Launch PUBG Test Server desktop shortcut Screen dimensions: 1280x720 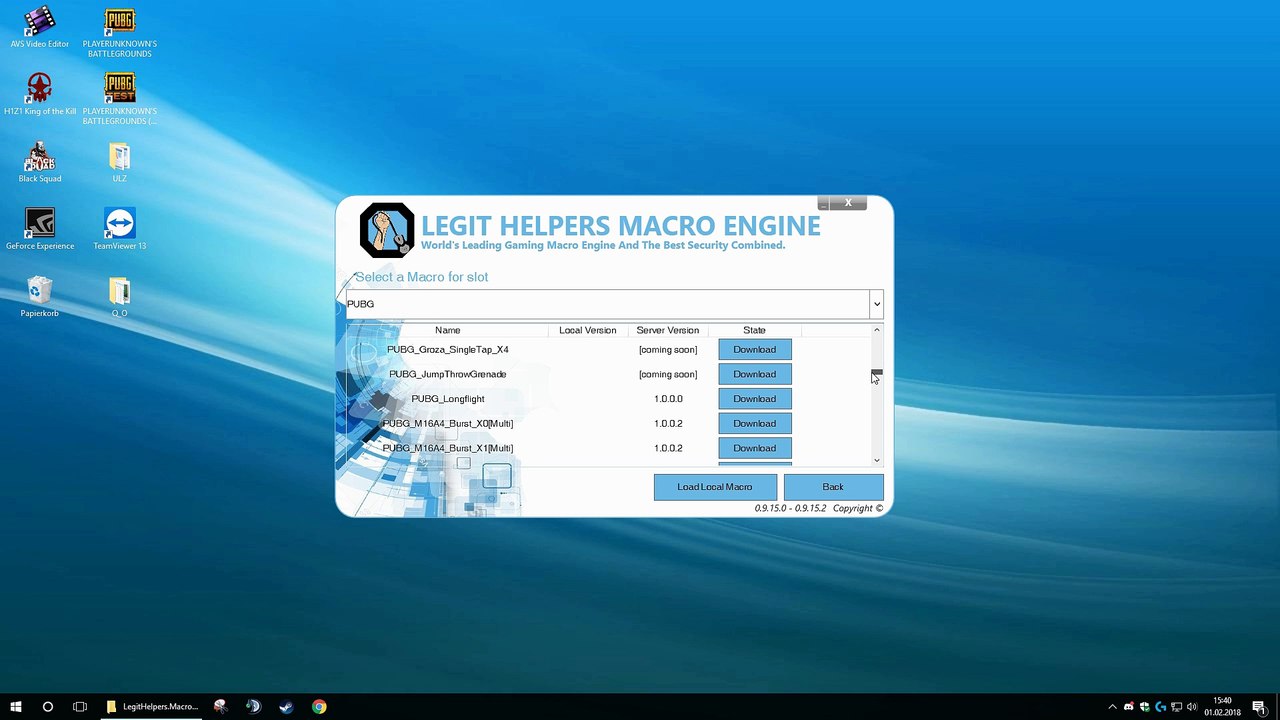[120, 99]
